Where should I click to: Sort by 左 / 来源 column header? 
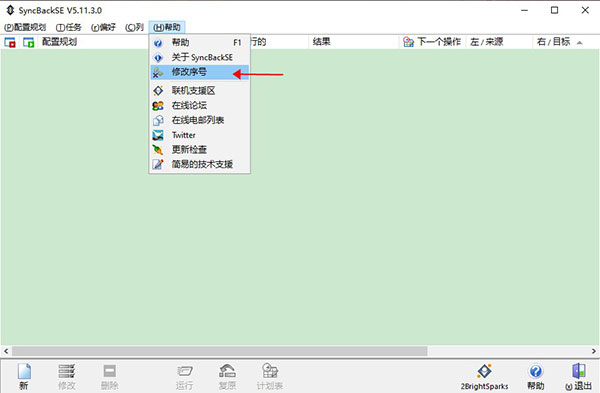point(486,42)
